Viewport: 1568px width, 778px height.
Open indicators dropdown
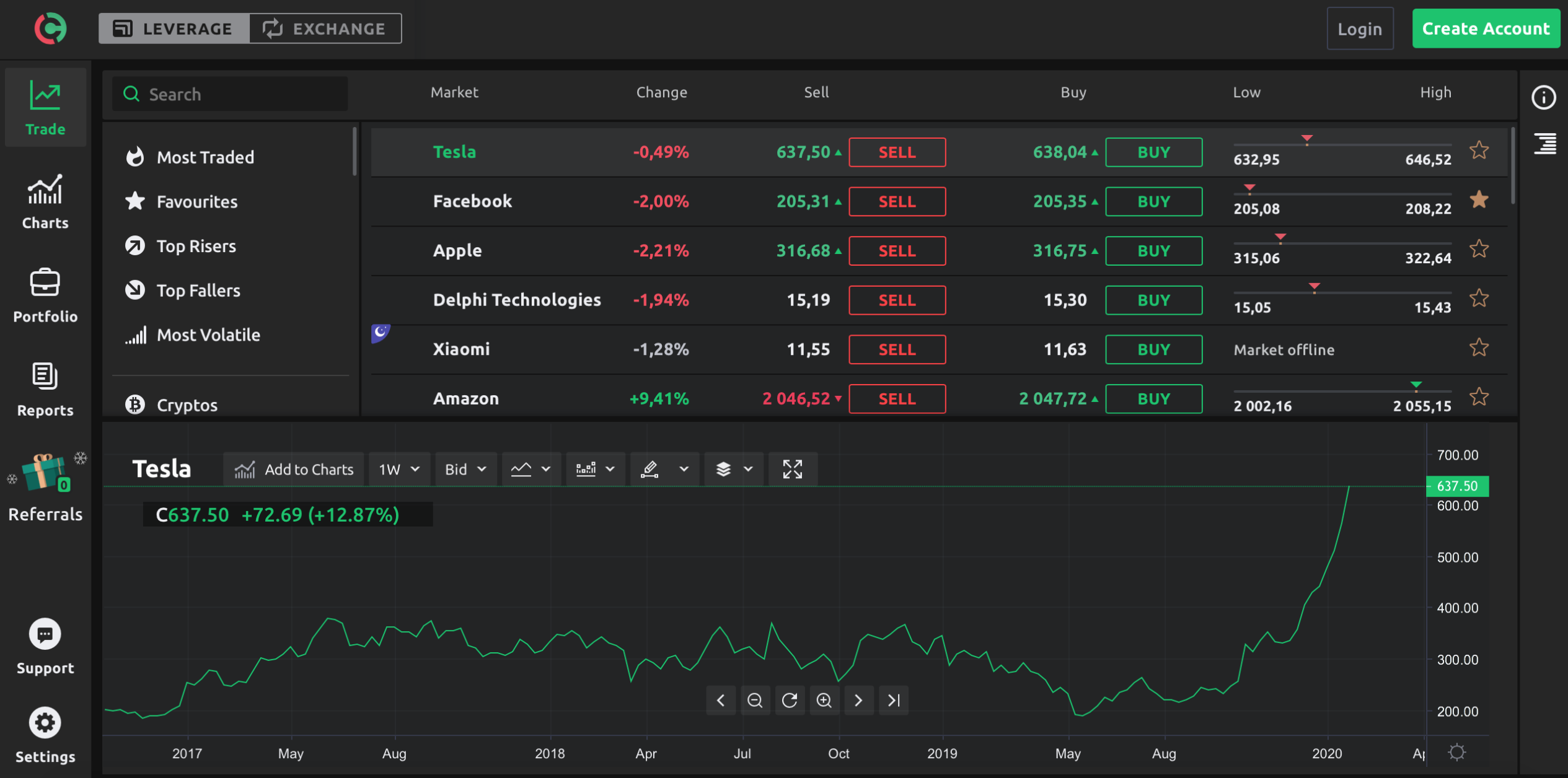[x=596, y=469]
